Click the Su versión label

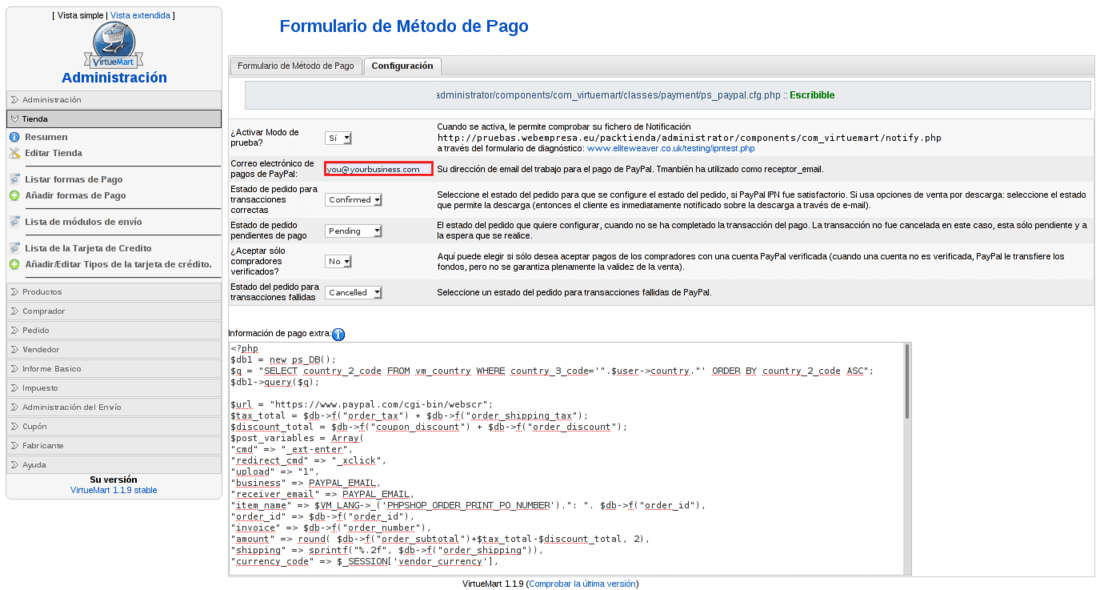click(x=114, y=480)
